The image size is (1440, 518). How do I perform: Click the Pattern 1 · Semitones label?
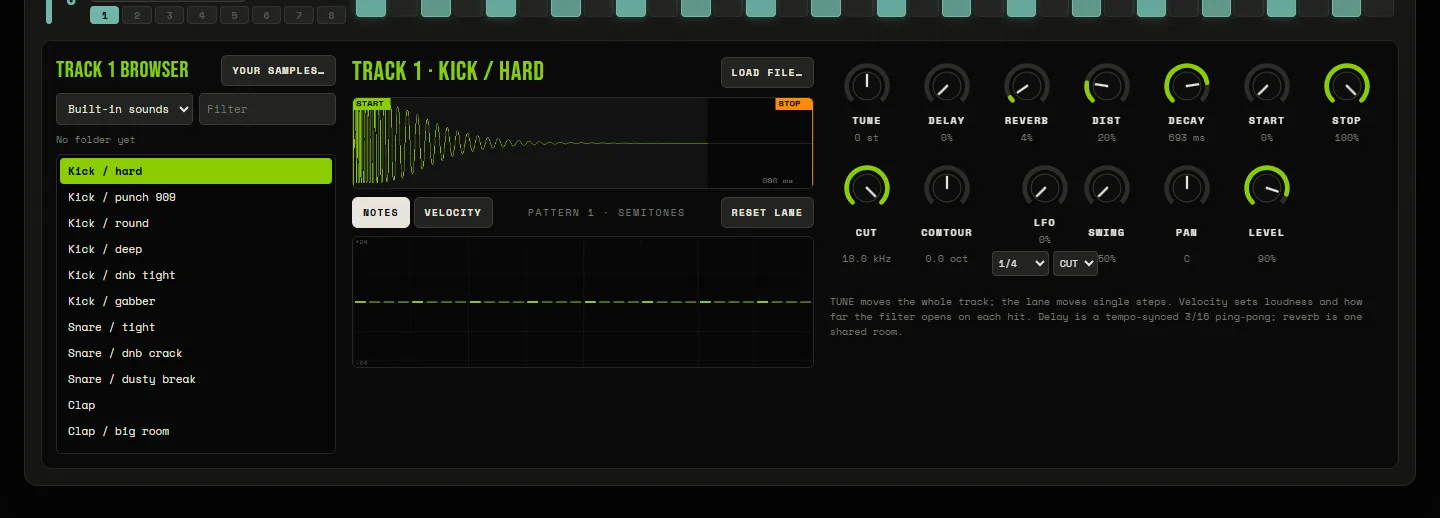point(606,213)
